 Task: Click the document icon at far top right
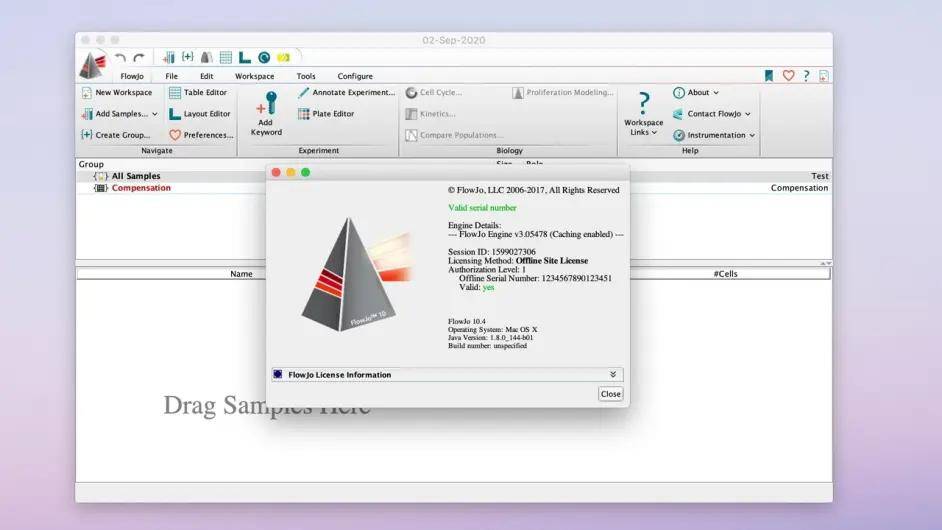824,76
